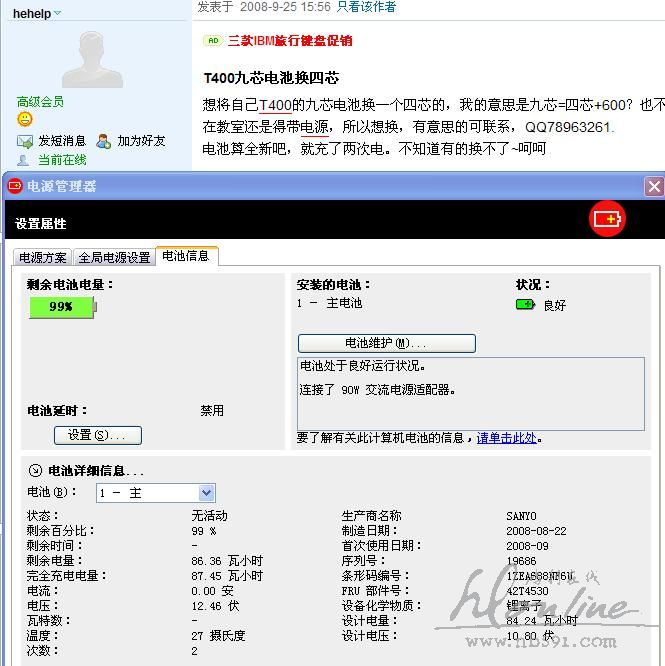Click the green battery status icon

[x=525, y=305]
